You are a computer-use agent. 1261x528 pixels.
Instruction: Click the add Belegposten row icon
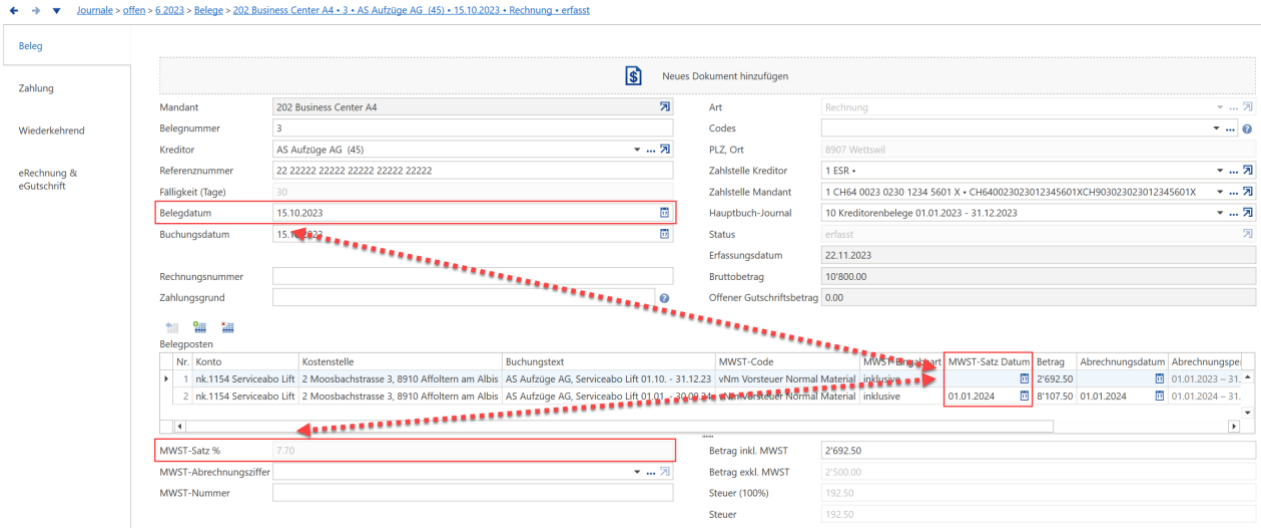(199, 326)
